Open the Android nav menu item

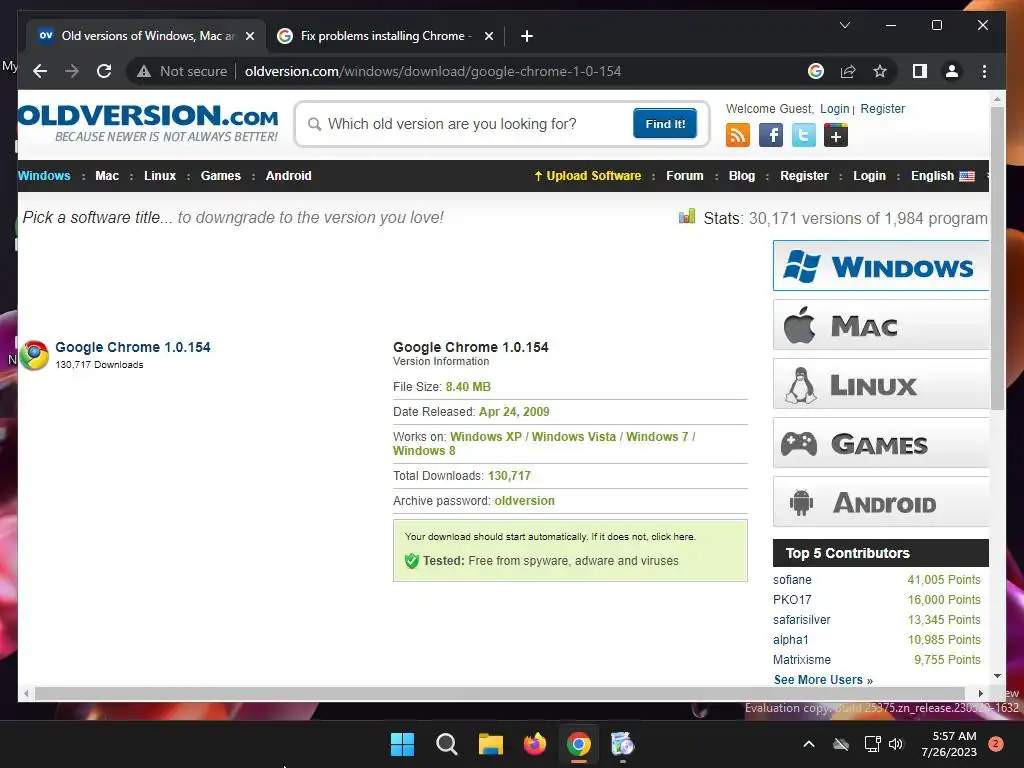click(x=289, y=176)
